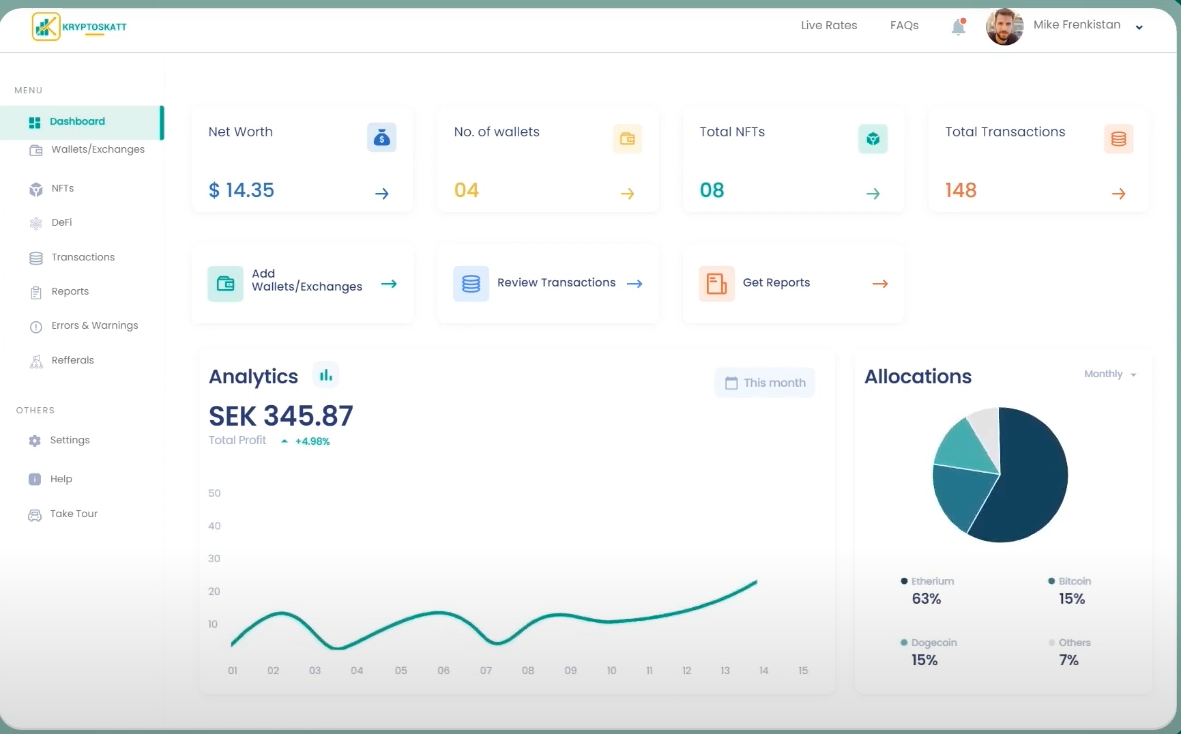Select the NFTs sidebar icon
Screen dimensions: 1181x734
click(x=33, y=188)
